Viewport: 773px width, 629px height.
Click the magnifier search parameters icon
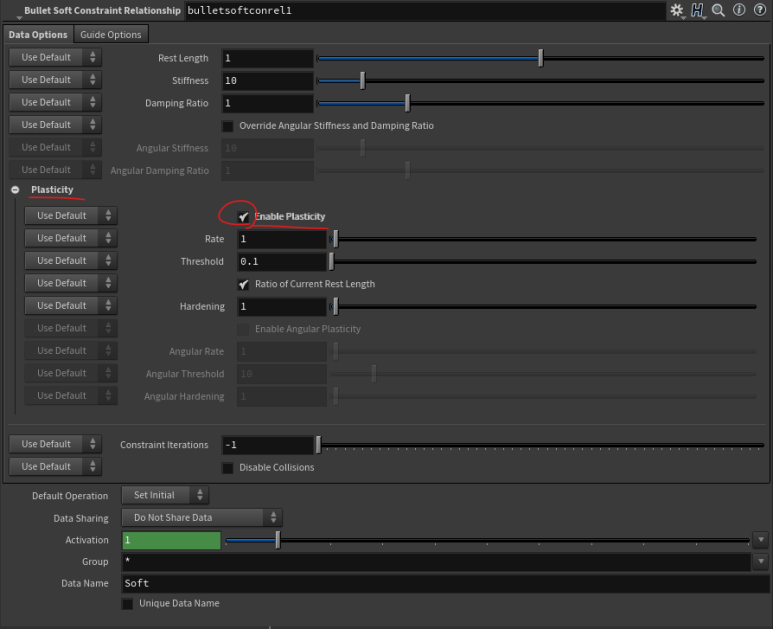pos(718,10)
